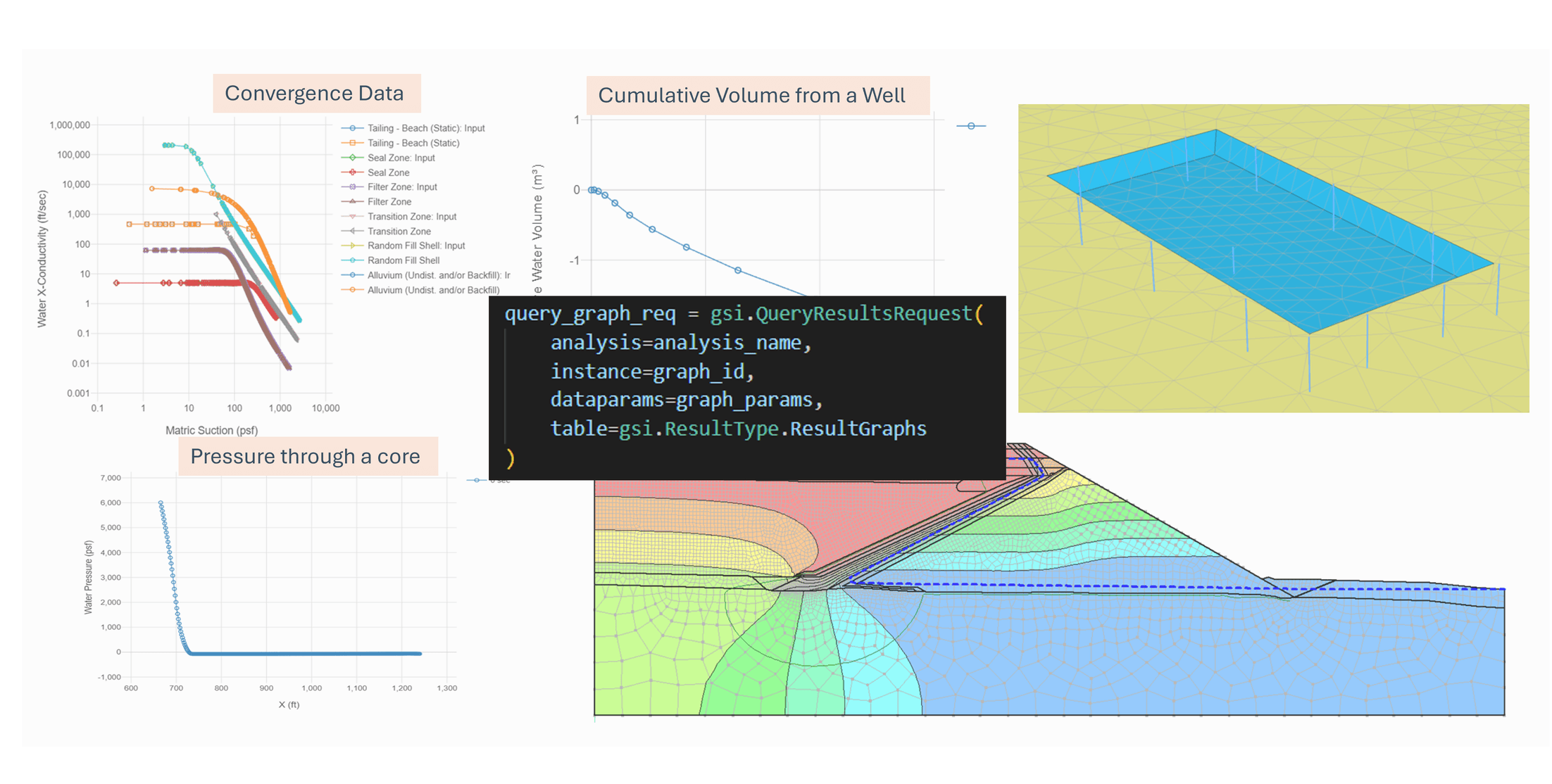The image size is (1552, 784).
Task: Click the 3D blue pond mesh image
Action: click(1273, 258)
